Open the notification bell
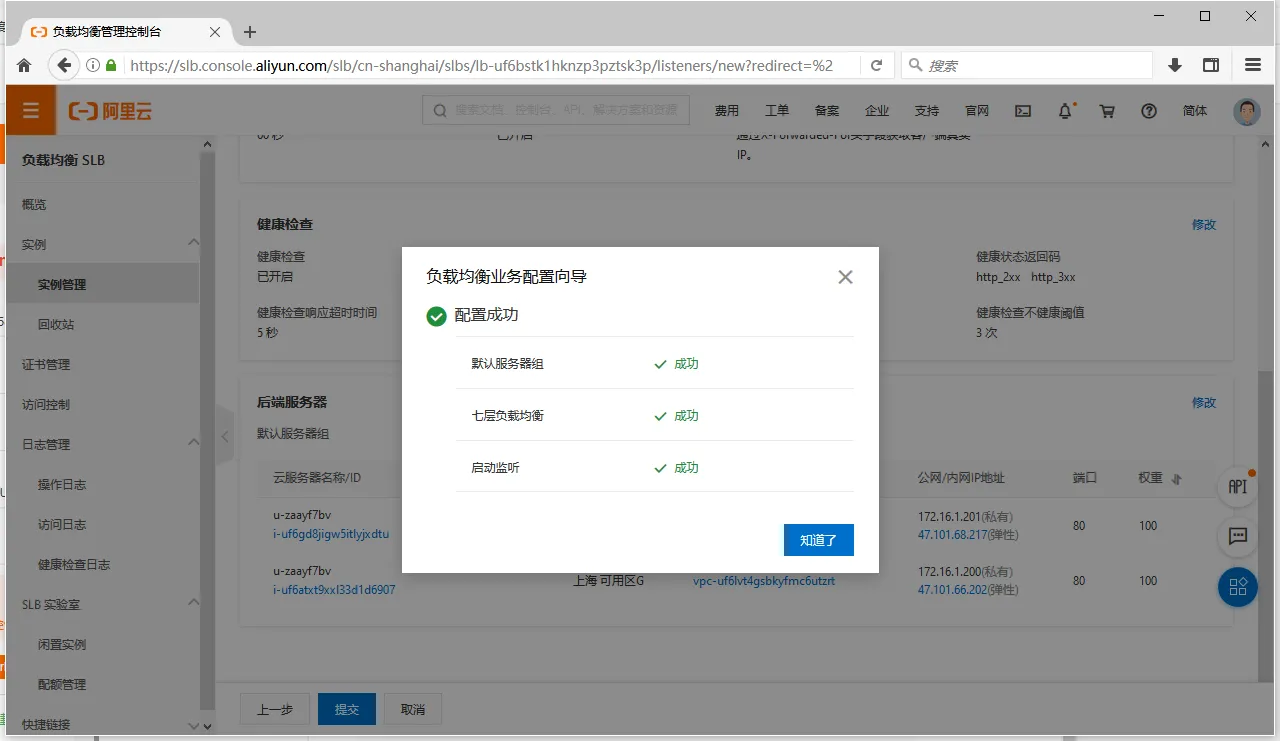Image resolution: width=1280 pixels, height=741 pixels. (1065, 111)
